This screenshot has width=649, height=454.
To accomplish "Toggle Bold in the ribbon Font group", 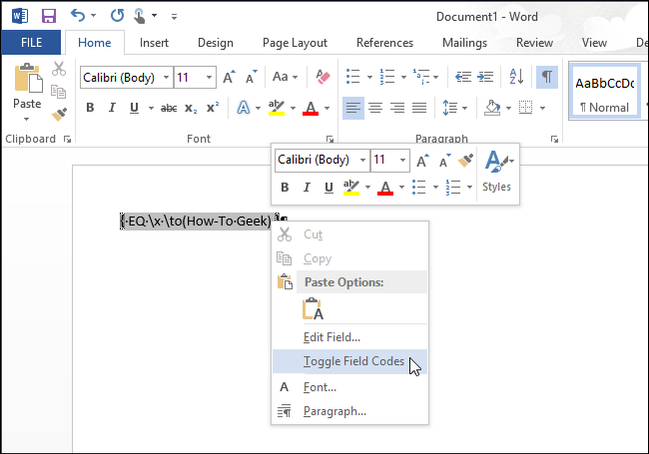I will click(89, 108).
